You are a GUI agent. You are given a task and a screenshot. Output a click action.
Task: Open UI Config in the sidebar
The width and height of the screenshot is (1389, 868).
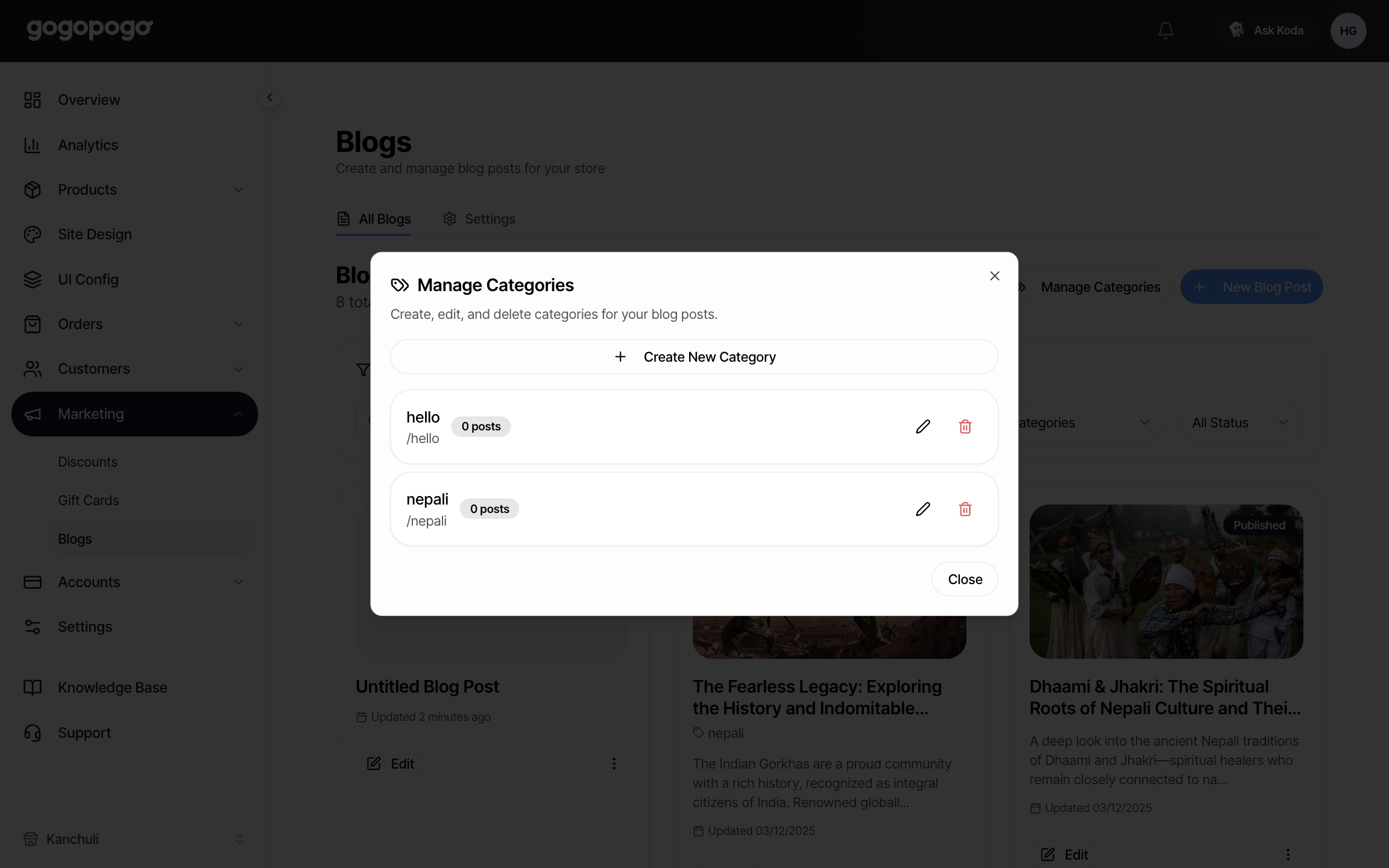pos(134,280)
